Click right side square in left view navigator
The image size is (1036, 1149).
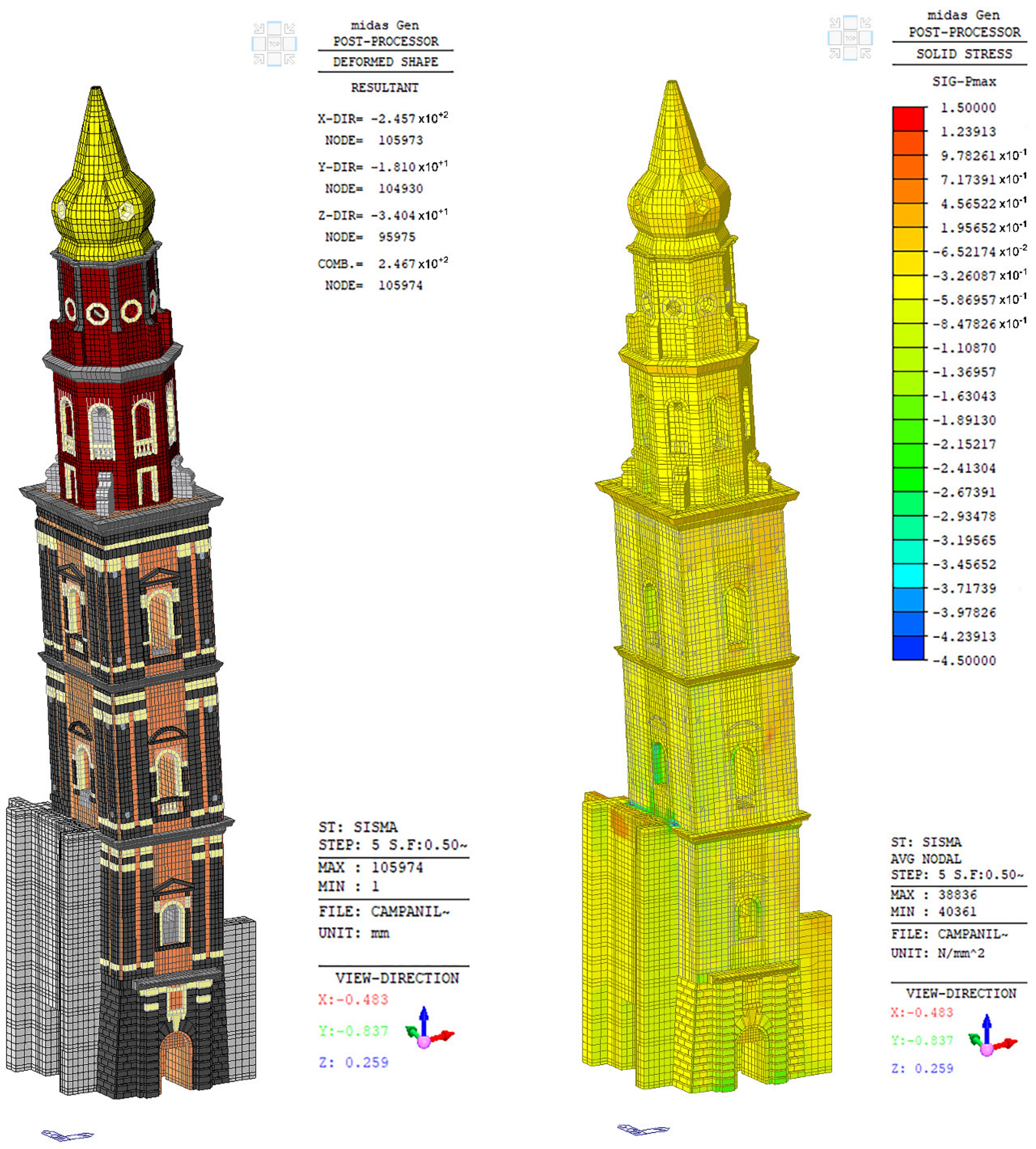290,44
